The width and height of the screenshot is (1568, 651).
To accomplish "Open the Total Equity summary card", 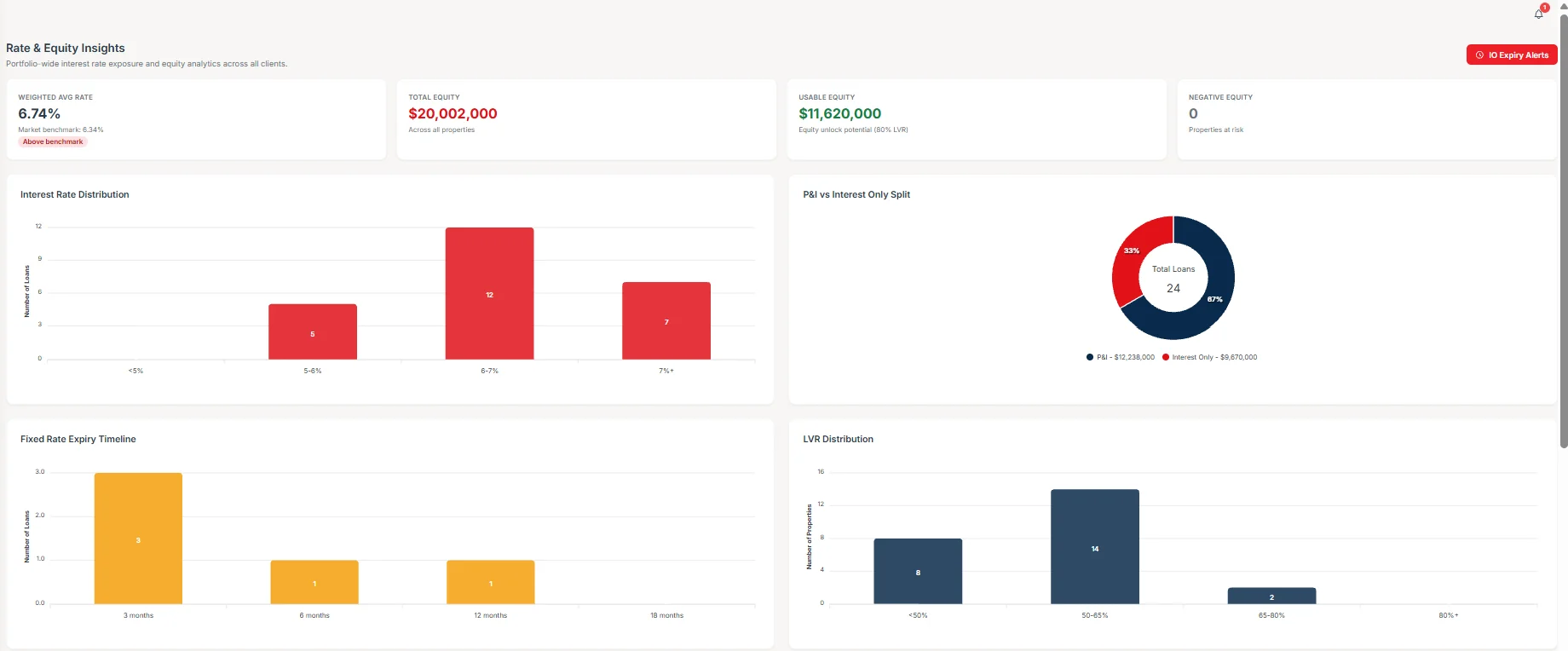I will 586,119.
